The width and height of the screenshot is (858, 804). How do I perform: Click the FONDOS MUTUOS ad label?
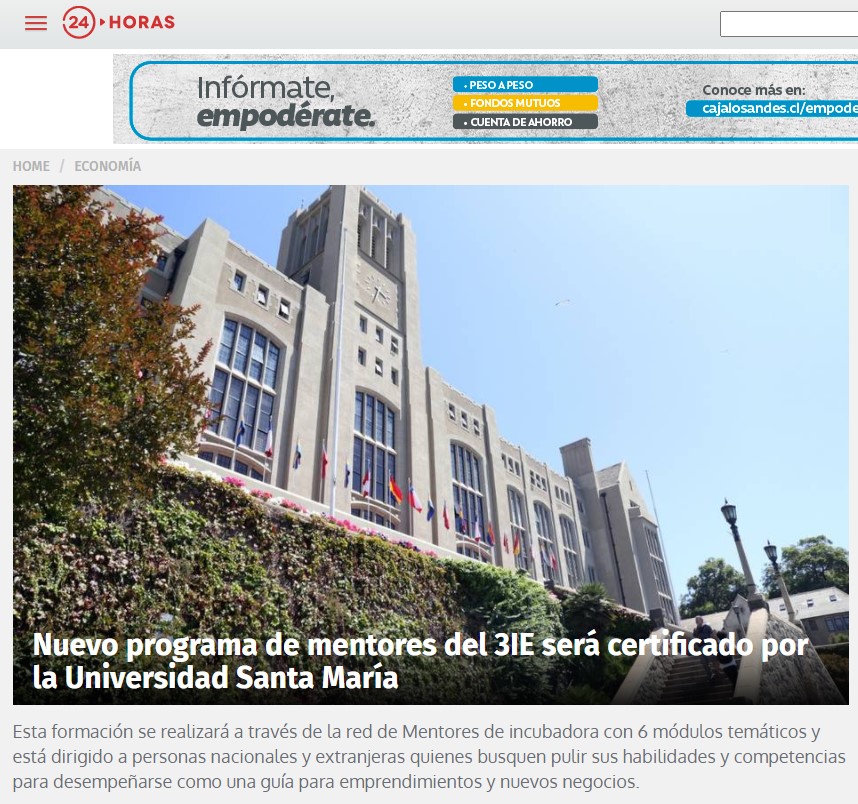(525, 103)
